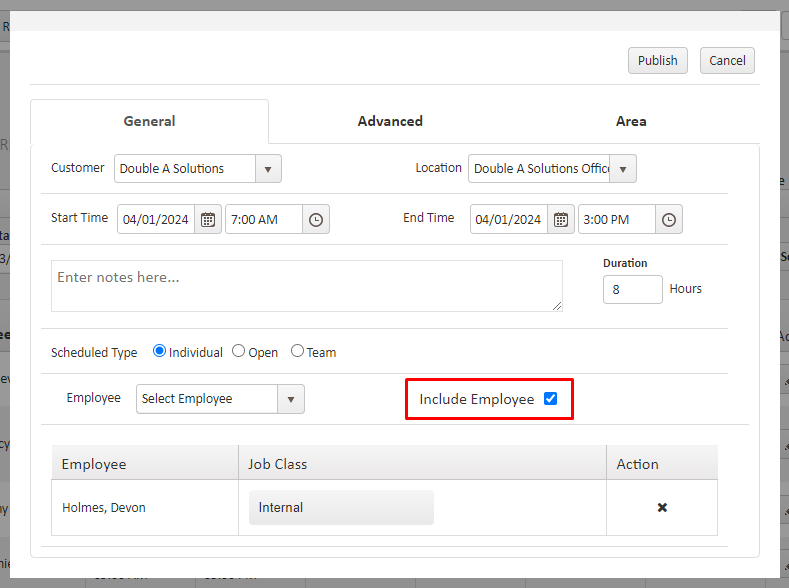The width and height of the screenshot is (789, 588).
Task: Open the General tab
Action: tap(149, 121)
